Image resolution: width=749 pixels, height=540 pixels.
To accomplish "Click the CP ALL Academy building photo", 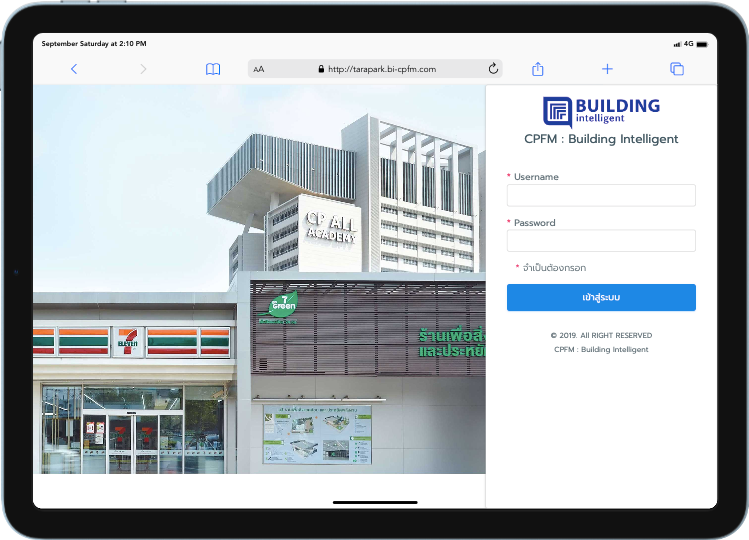I will click(259, 280).
